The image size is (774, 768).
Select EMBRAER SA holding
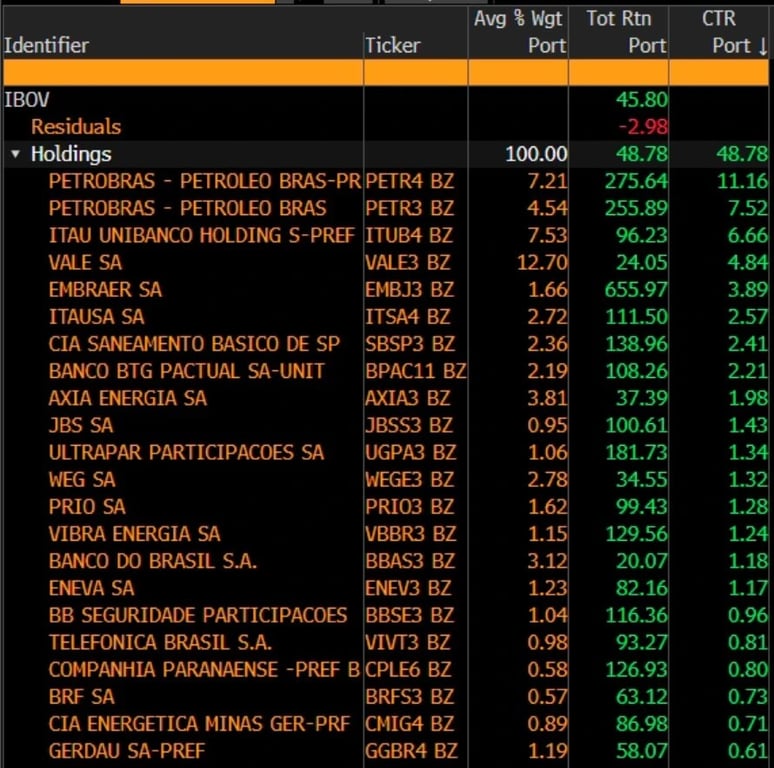pos(105,290)
